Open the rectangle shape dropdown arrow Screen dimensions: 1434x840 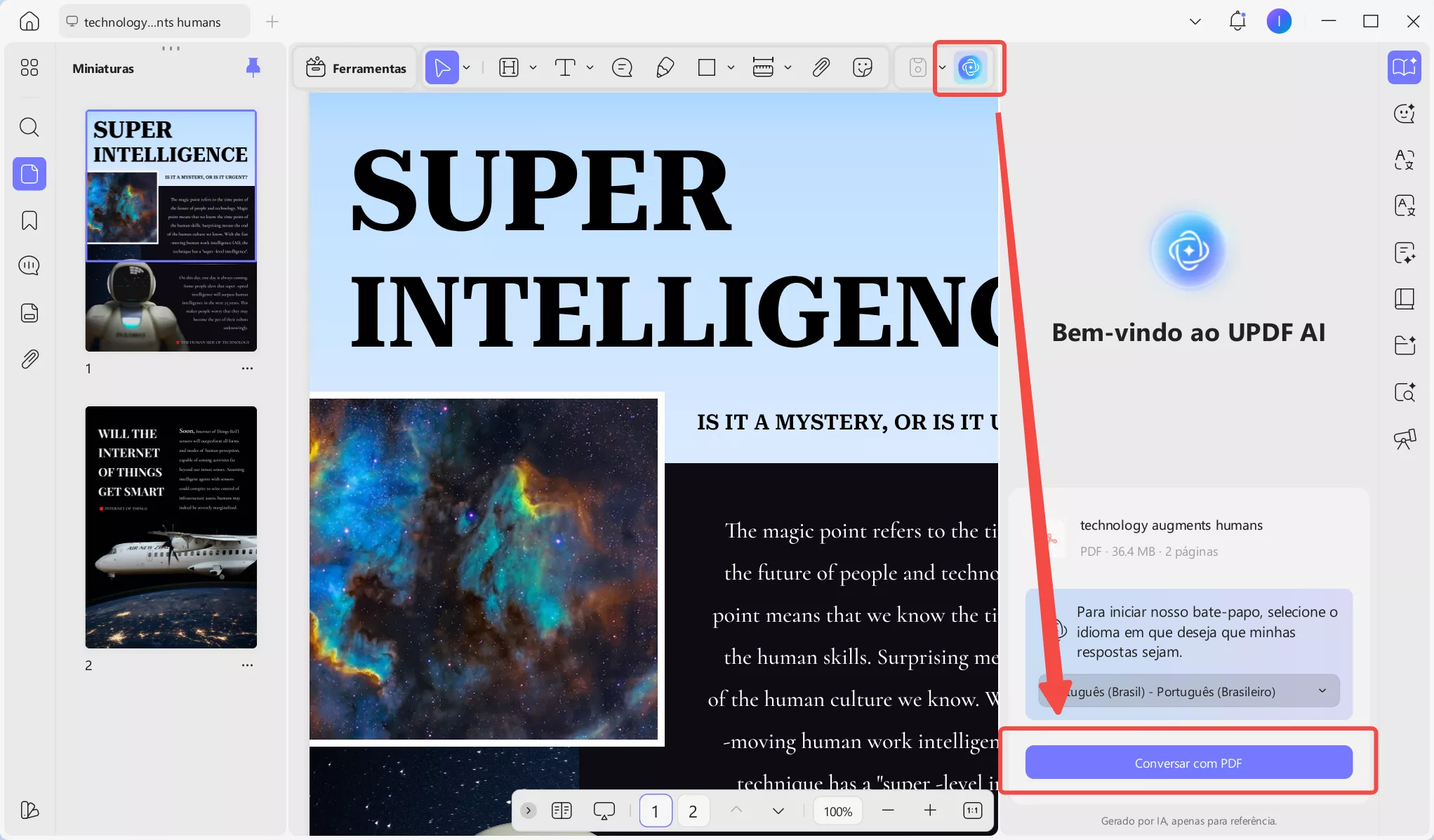coord(731,68)
